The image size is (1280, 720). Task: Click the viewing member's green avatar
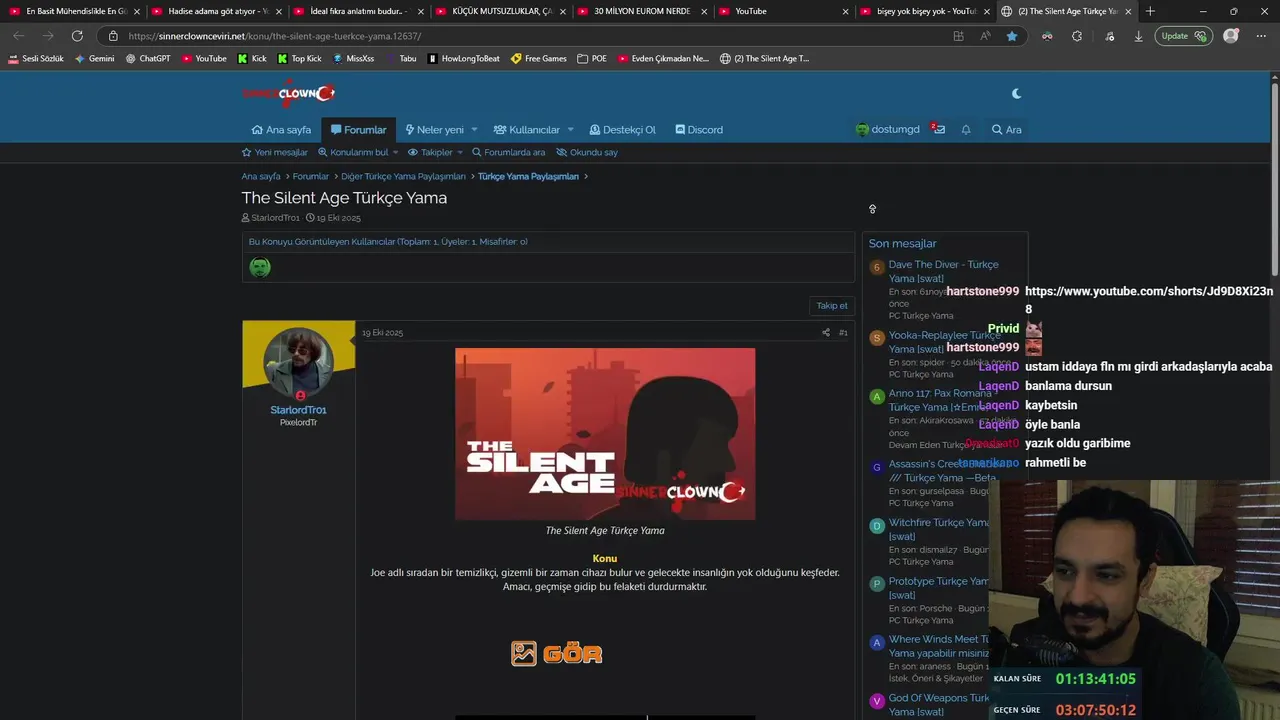260,267
